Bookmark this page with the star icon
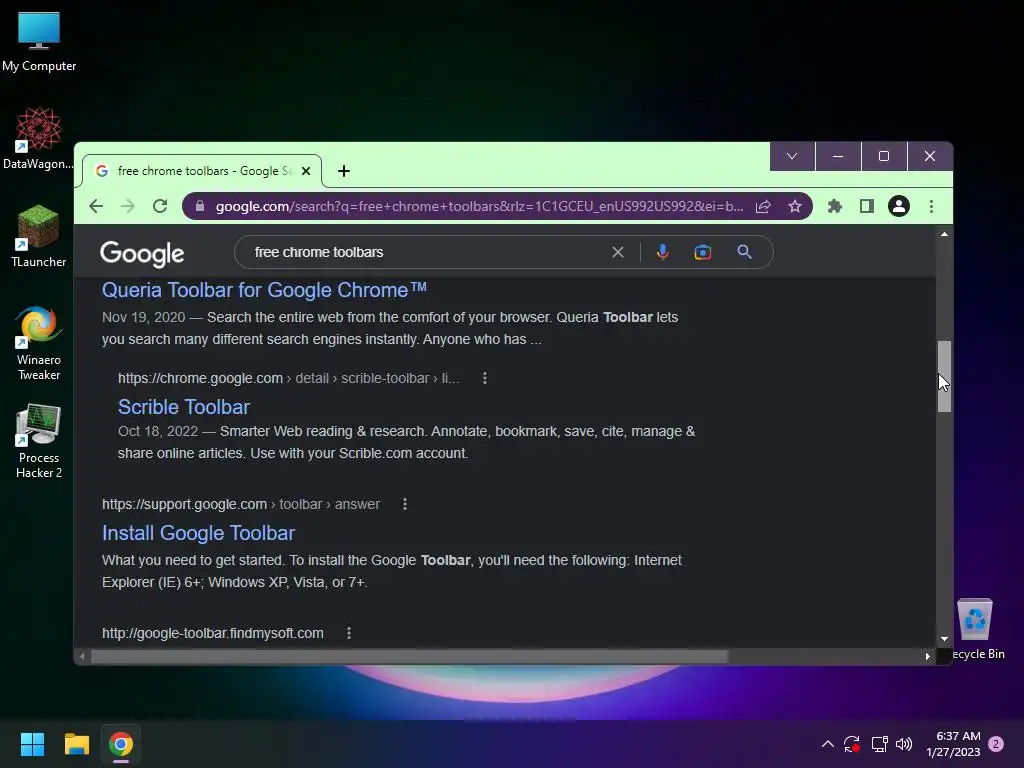Screen dimensions: 1024x768 tap(795, 206)
